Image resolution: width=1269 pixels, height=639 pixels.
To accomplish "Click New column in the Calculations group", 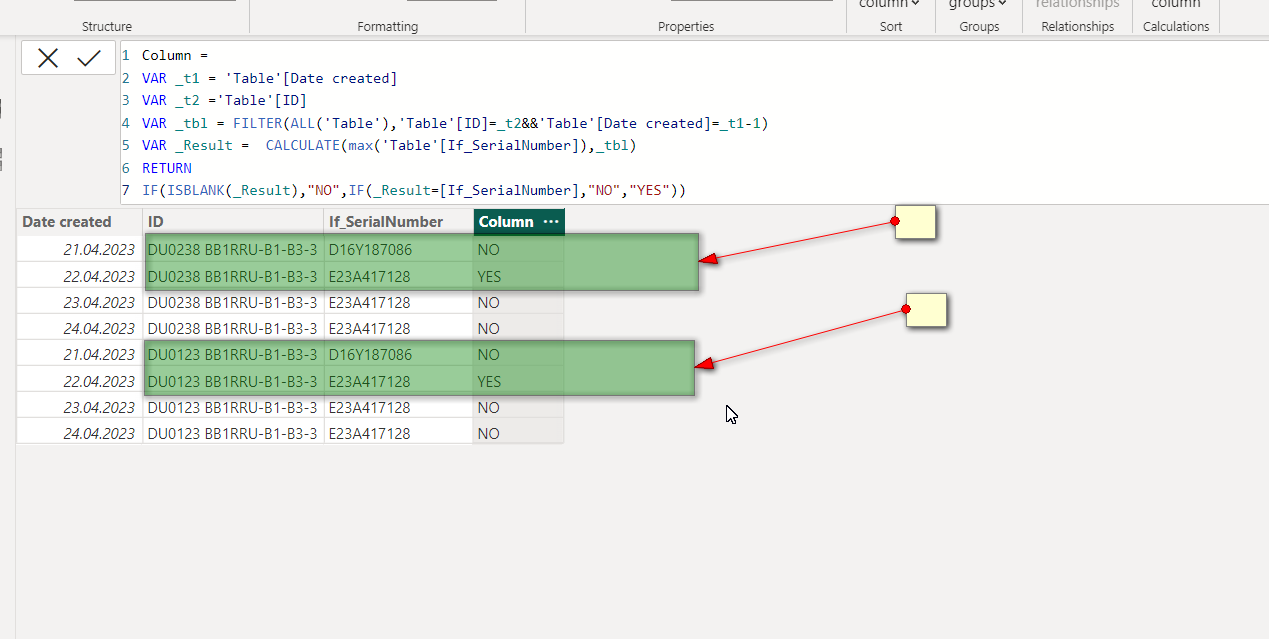I will click(x=1176, y=5).
